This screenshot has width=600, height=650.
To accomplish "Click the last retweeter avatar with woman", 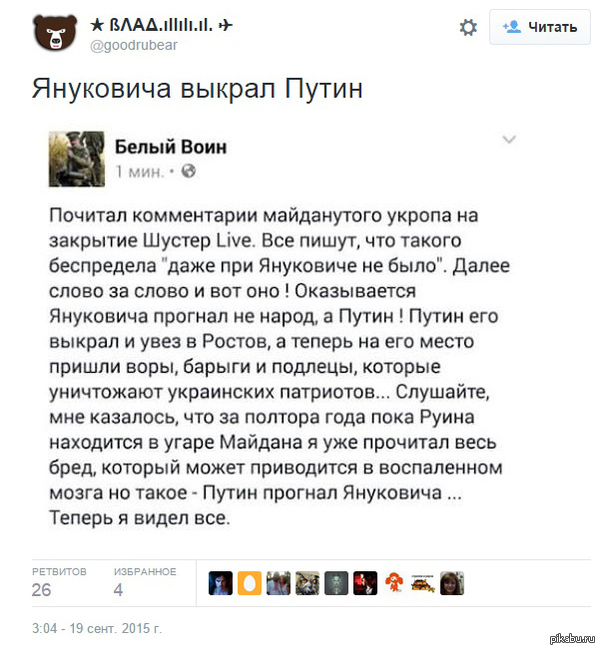I will [452, 583].
